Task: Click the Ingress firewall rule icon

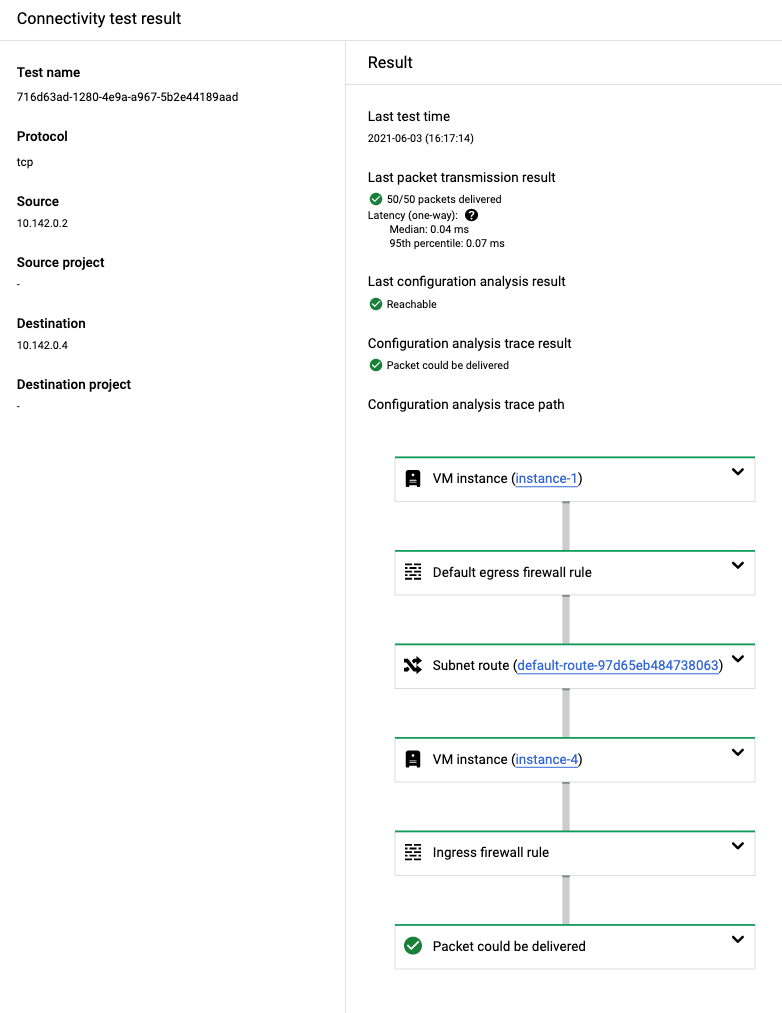Action: point(412,853)
